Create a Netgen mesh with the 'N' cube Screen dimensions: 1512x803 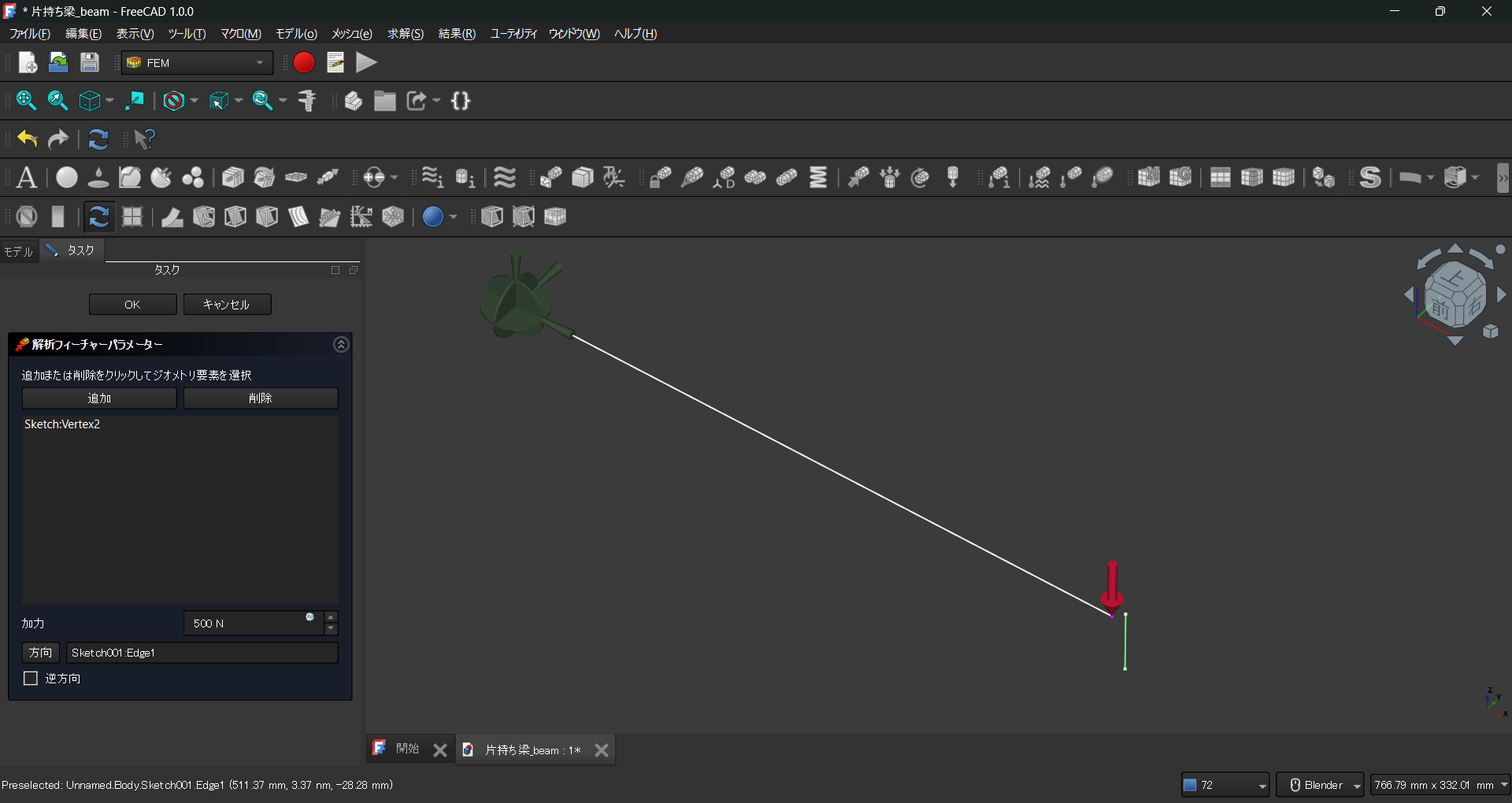(x=1149, y=178)
